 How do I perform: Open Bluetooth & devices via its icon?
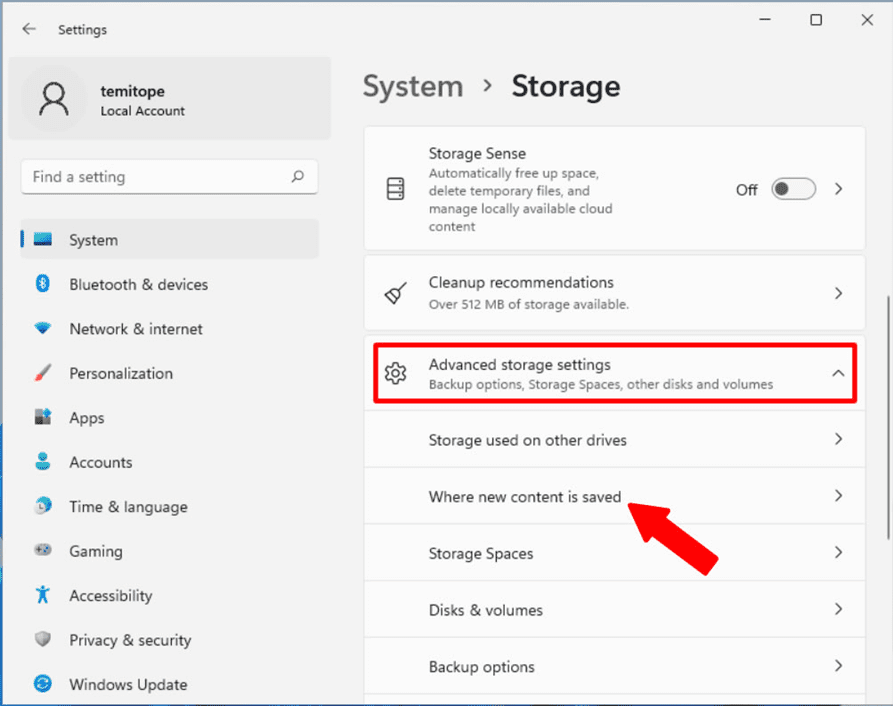click(x=43, y=284)
